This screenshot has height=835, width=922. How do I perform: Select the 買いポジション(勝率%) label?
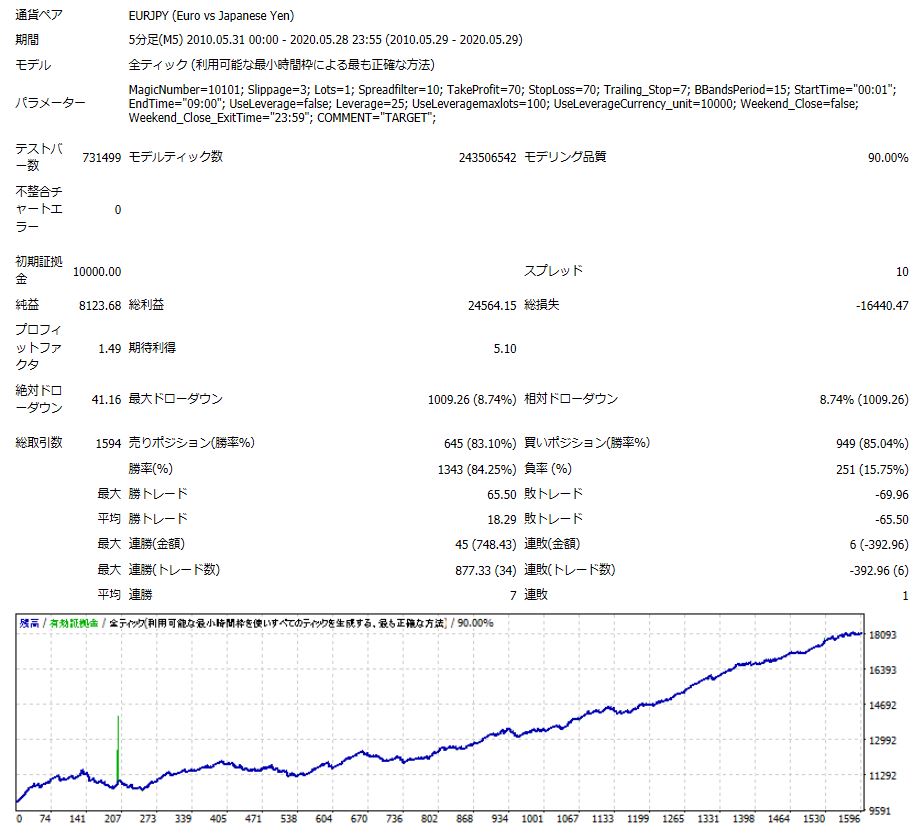coord(587,442)
